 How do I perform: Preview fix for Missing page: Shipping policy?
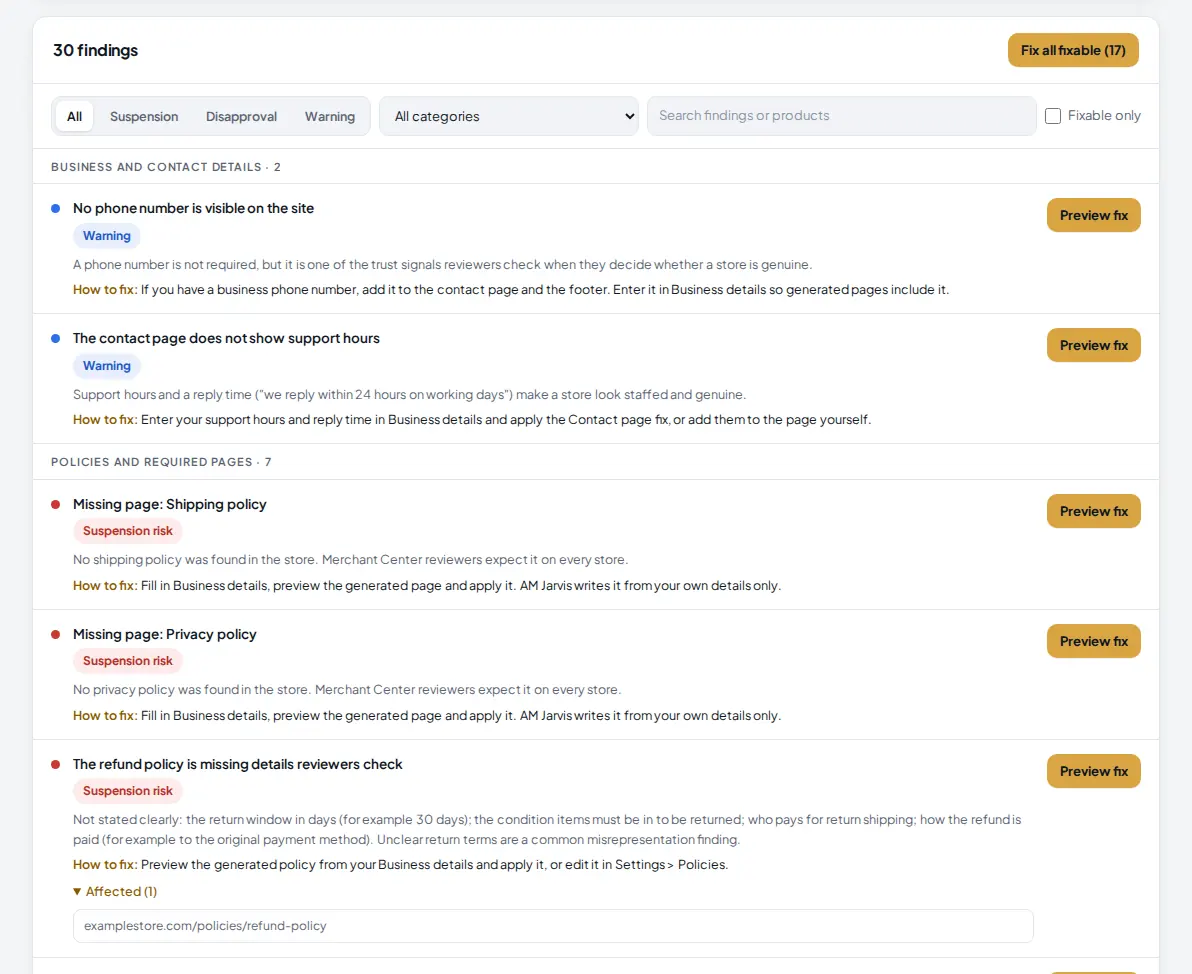pyautogui.click(x=1093, y=511)
